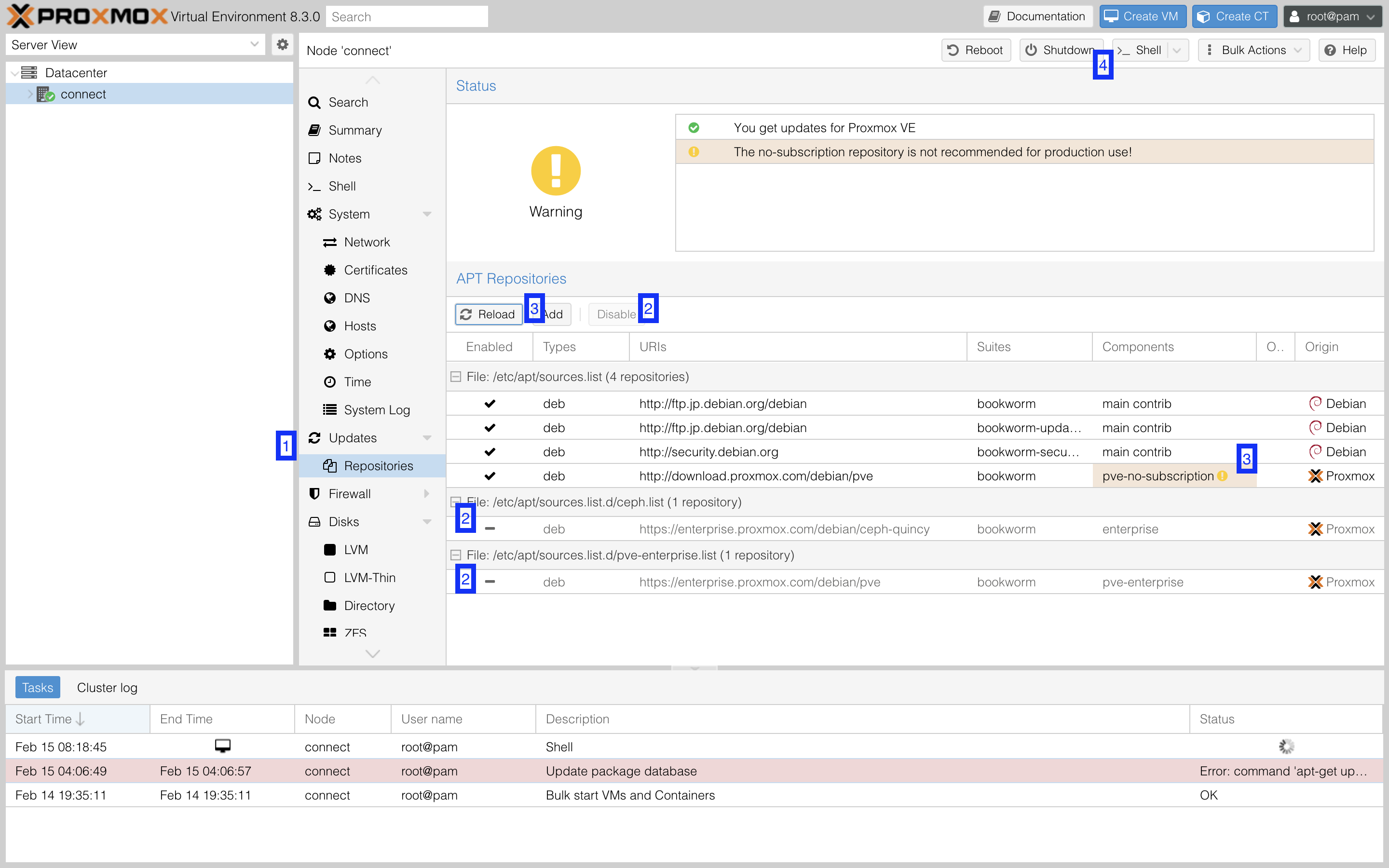Viewport: 1389px width, 868px height.
Task: Switch to the Tasks tab
Action: click(37, 687)
